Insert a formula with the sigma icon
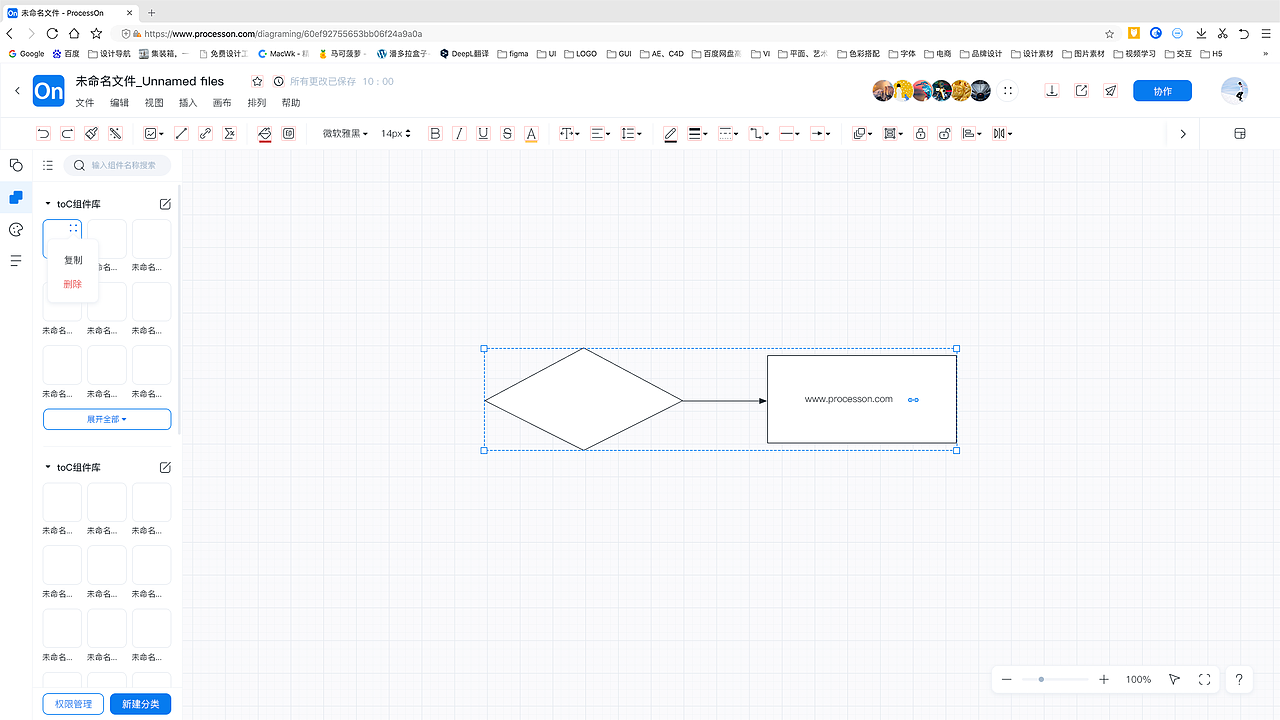The height and width of the screenshot is (720, 1280). click(229, 133)
